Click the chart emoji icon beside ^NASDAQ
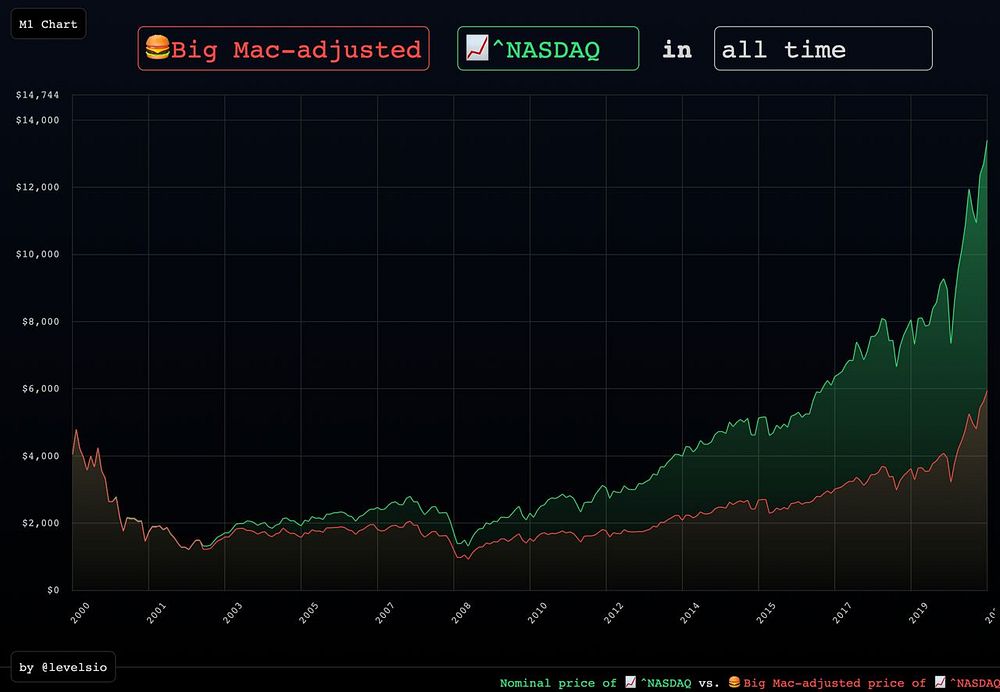 point(477,48)
